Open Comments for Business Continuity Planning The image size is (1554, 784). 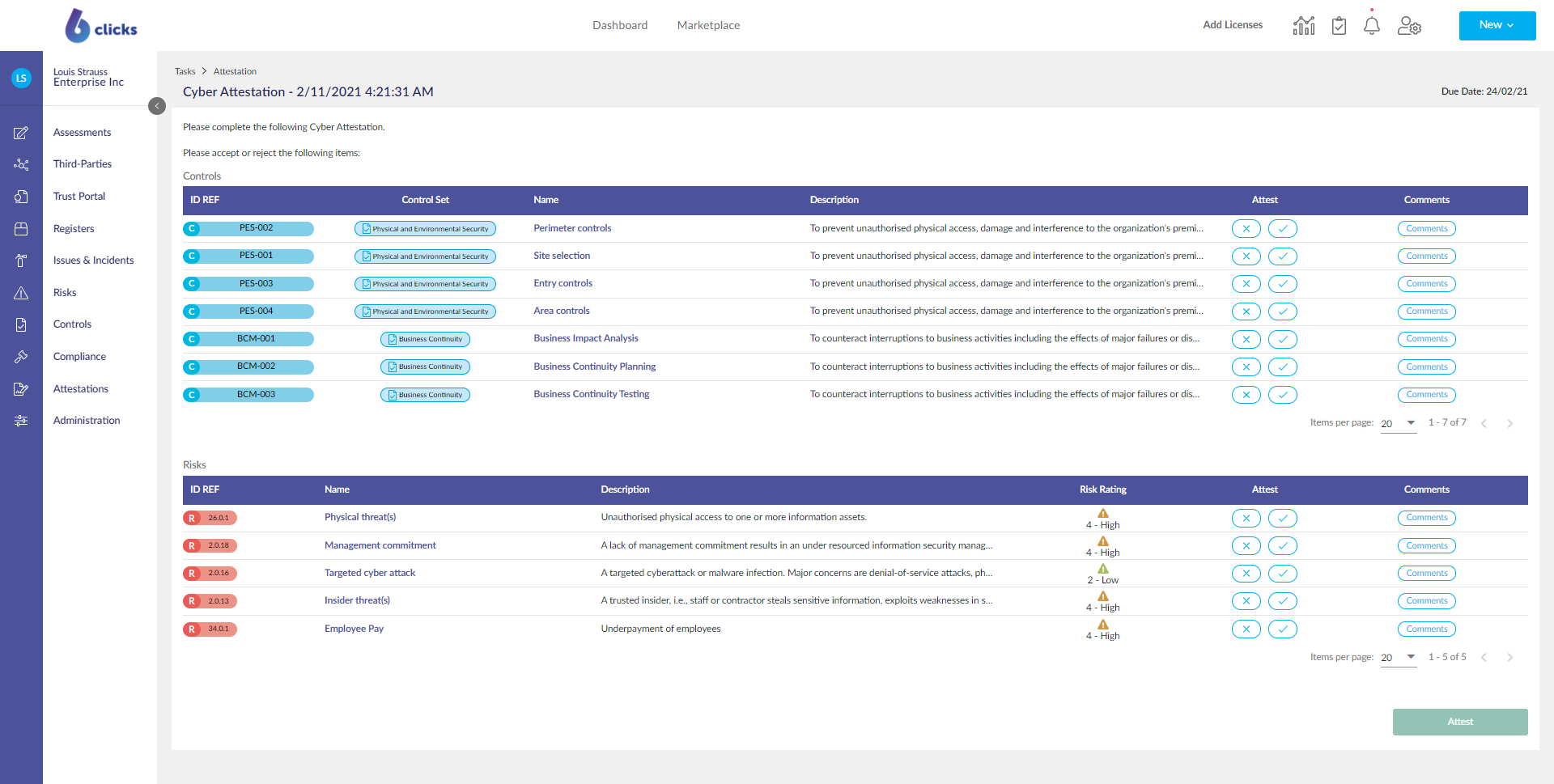click(1427, 367)
